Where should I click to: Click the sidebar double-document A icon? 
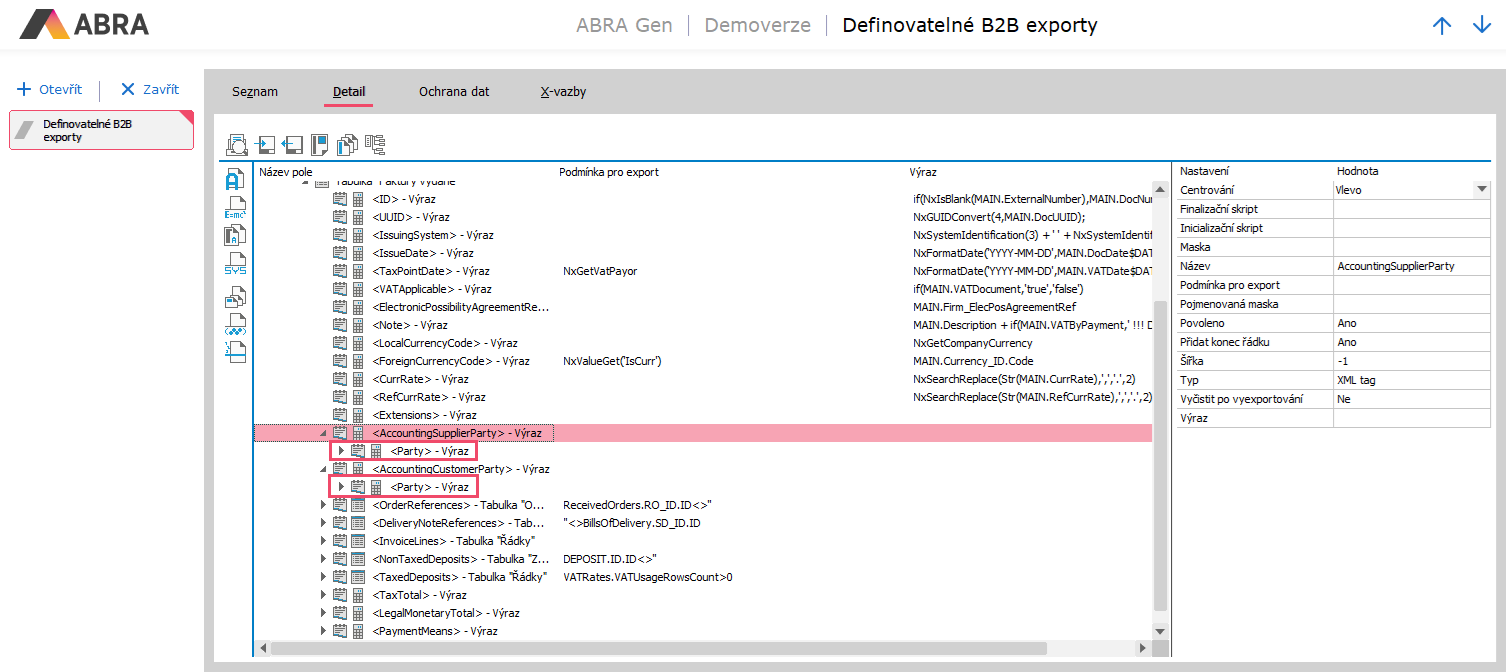[235, 236]
